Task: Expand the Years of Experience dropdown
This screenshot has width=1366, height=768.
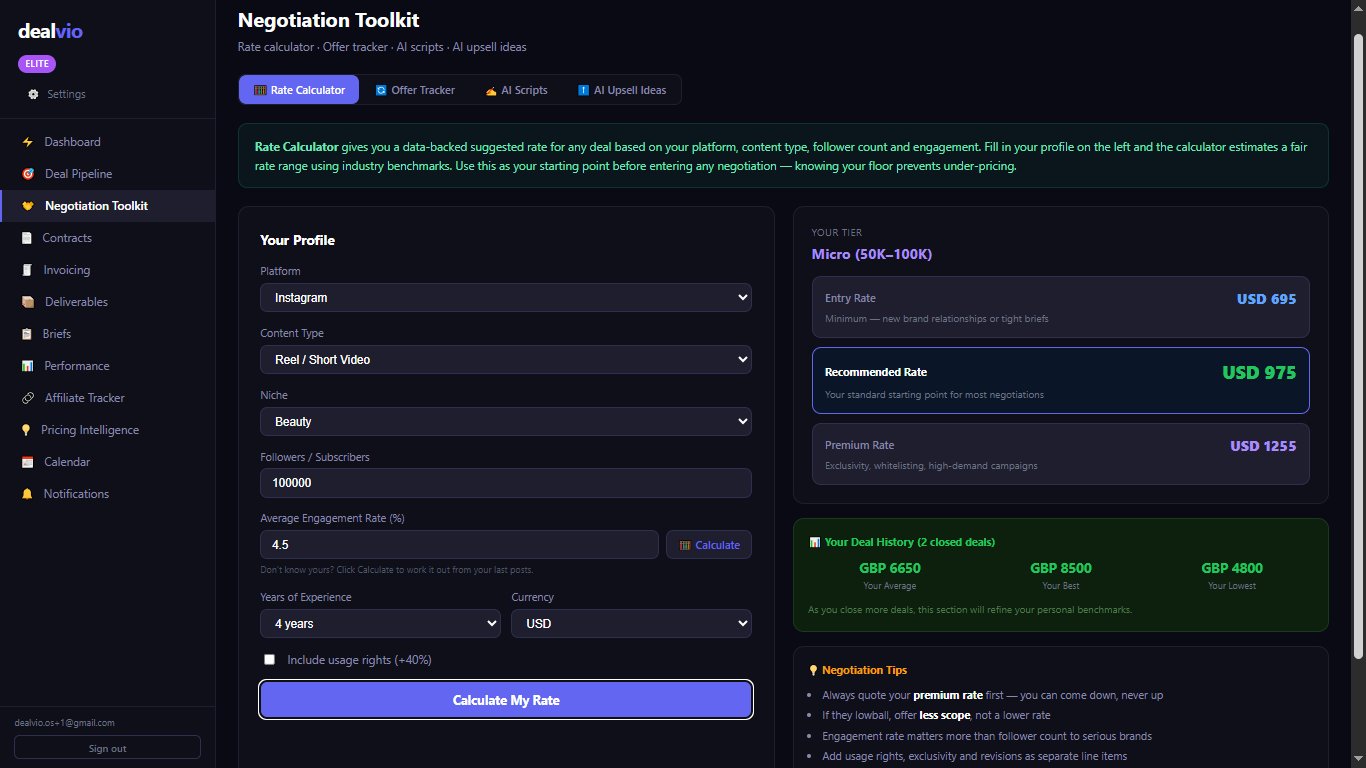Action: [380, 623]
